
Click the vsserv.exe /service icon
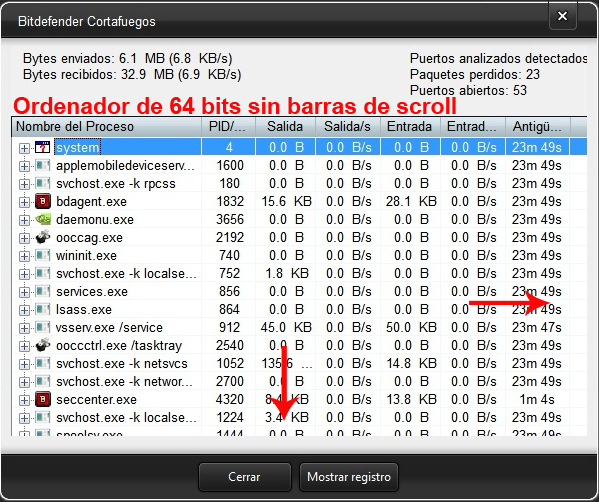42,327
